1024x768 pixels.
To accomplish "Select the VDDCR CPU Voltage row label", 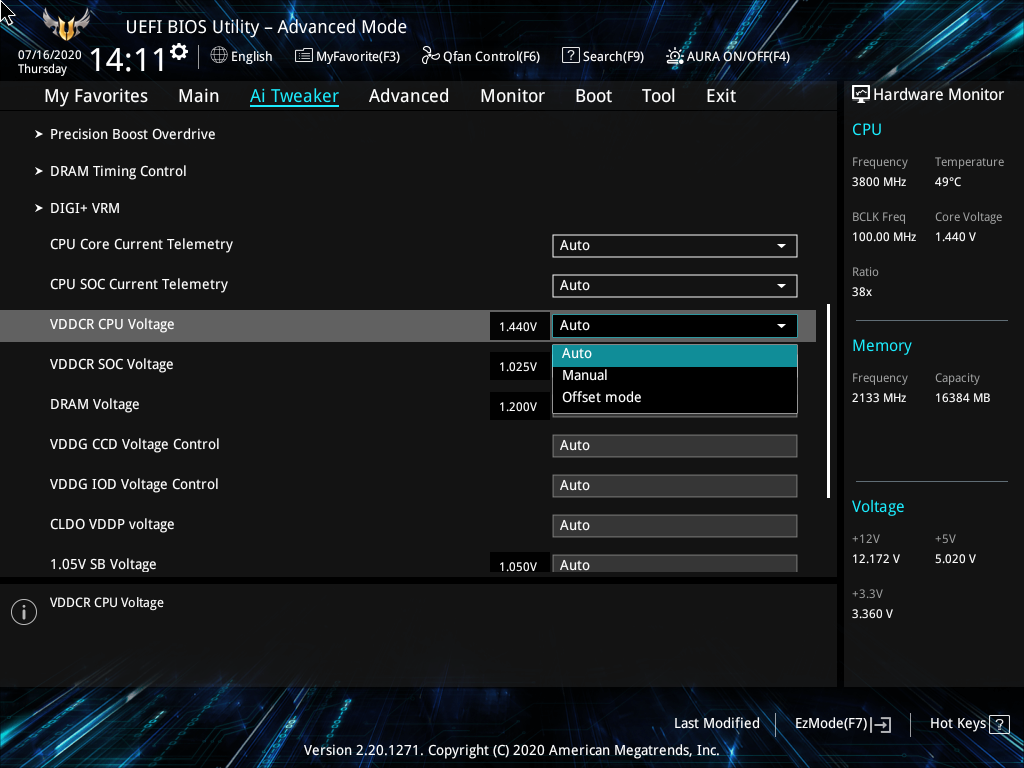I will (112, 325).
